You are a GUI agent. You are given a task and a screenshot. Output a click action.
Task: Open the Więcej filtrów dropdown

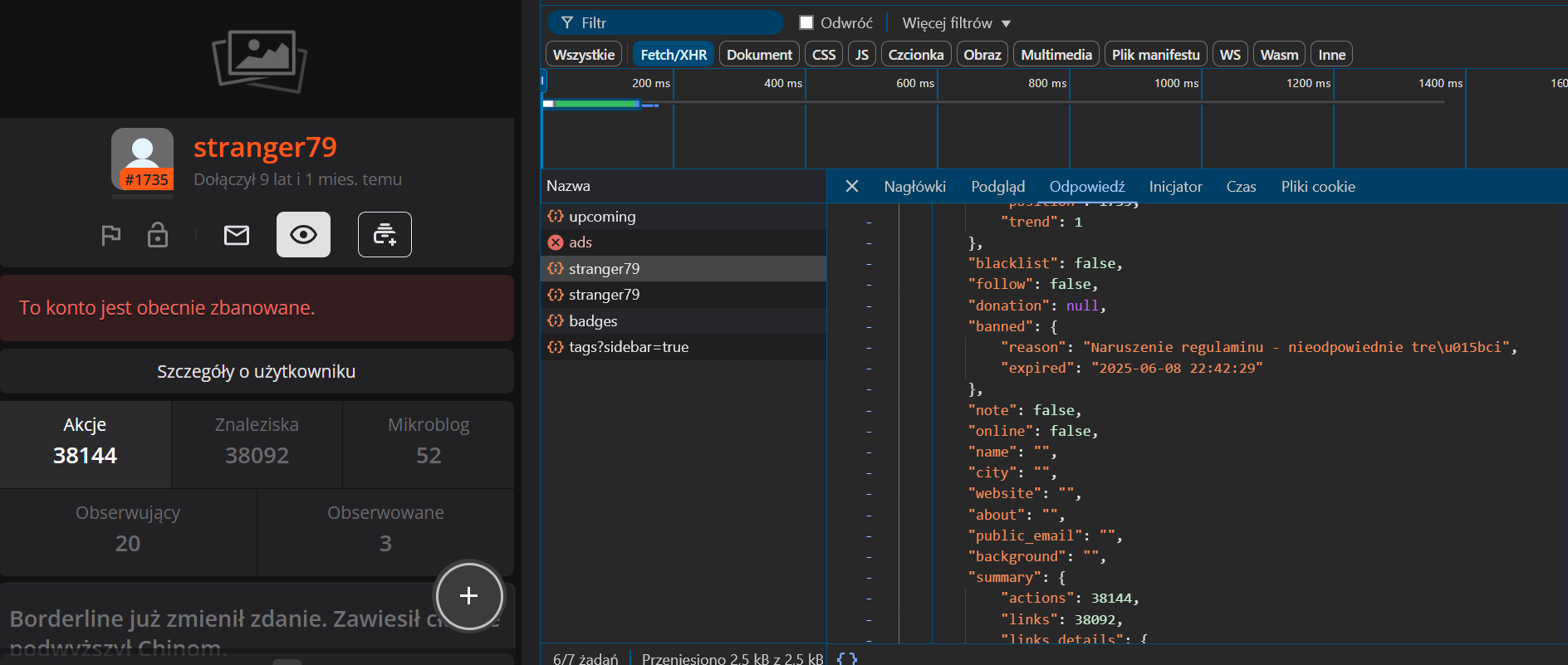[956, 23]
